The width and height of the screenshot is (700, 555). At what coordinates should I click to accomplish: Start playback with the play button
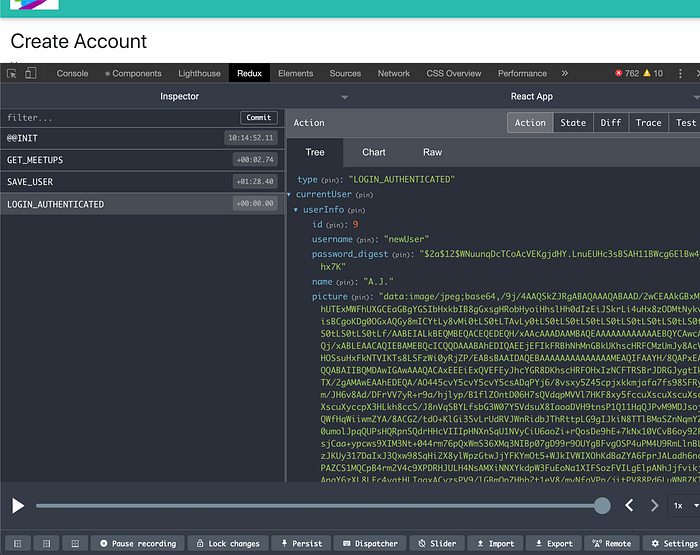(x=18, y=506)
